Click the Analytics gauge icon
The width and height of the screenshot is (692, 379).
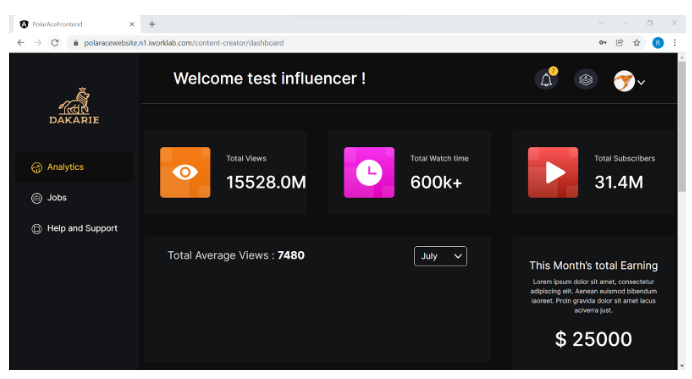pyautogui.click(x=37, y=168)
